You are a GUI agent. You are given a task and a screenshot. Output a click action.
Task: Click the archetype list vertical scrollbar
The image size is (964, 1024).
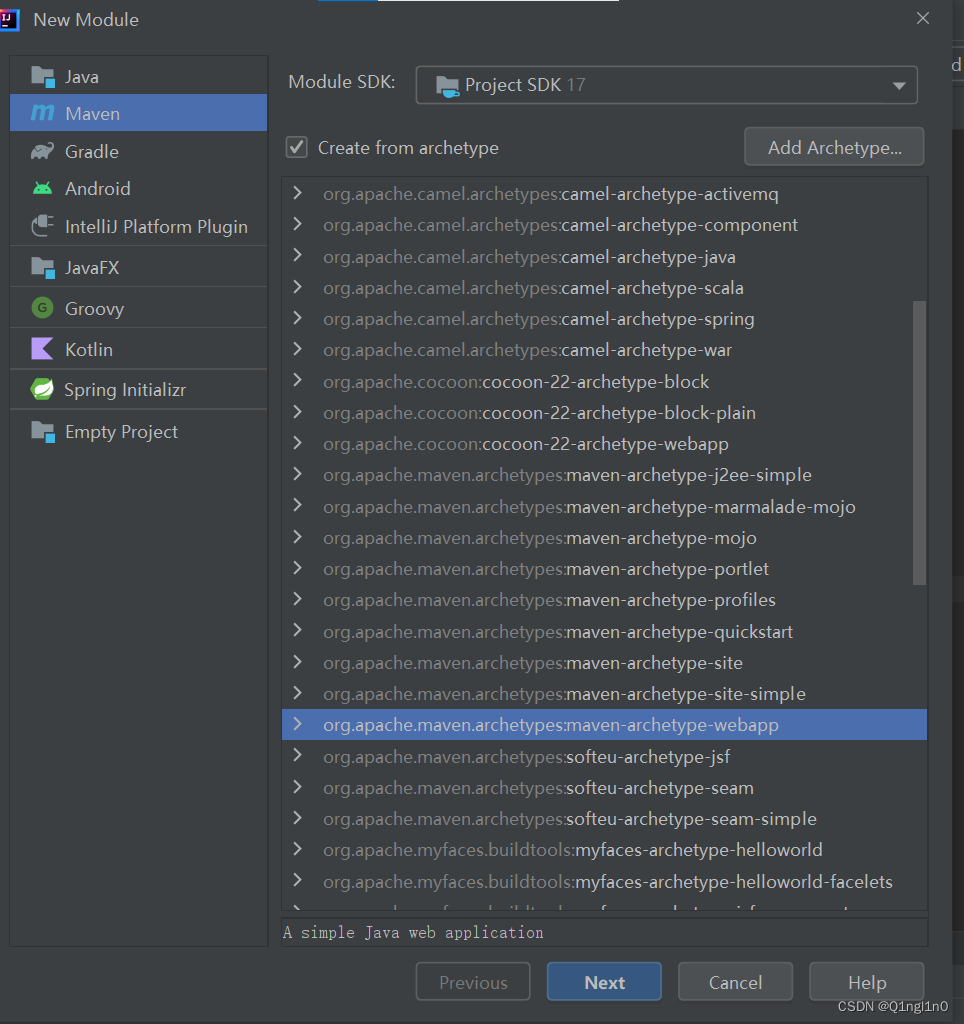(919, 443)
